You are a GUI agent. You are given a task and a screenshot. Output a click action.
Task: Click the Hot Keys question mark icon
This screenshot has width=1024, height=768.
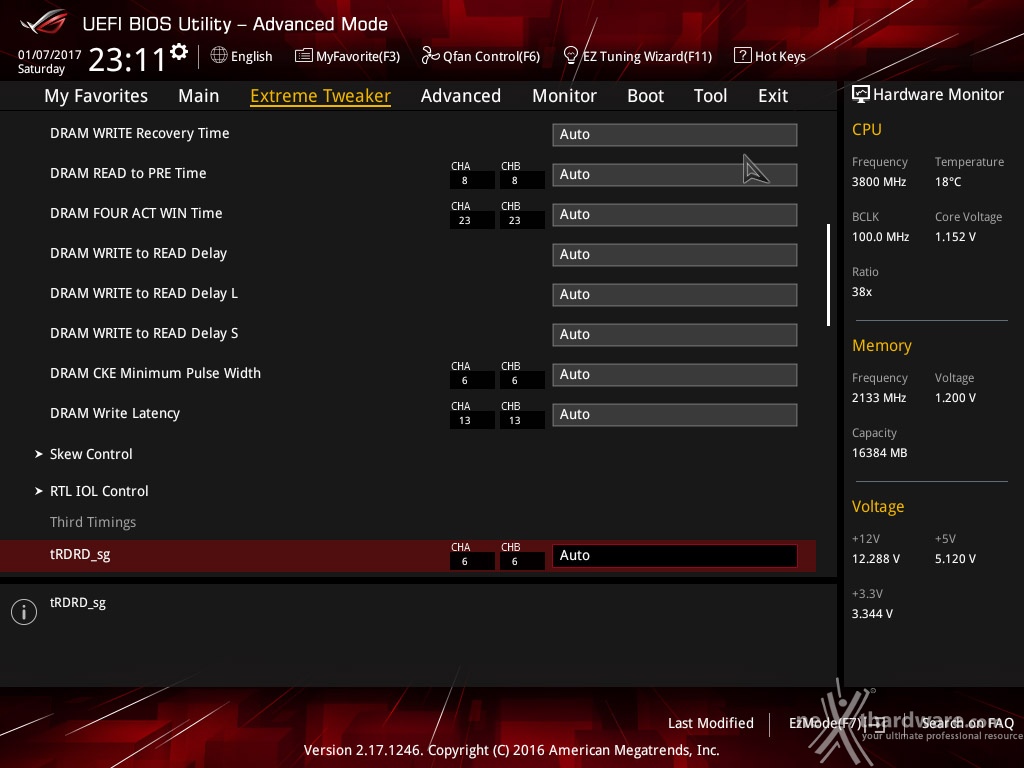[743, 56]
